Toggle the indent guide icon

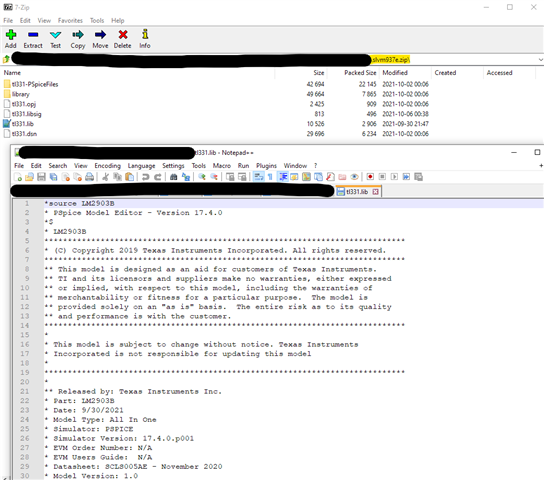(283, 177)
